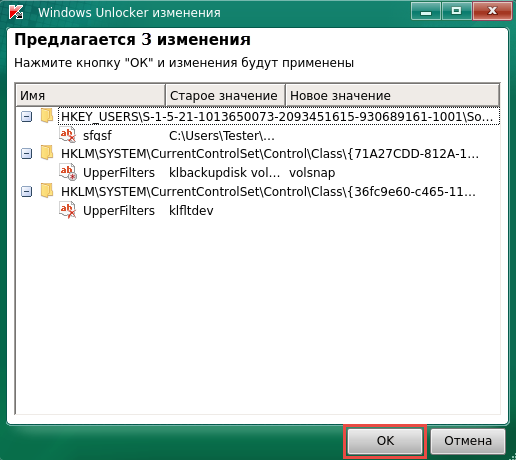Click the Старое значение column header
This screenshot has width=516, height=460.
225,95
